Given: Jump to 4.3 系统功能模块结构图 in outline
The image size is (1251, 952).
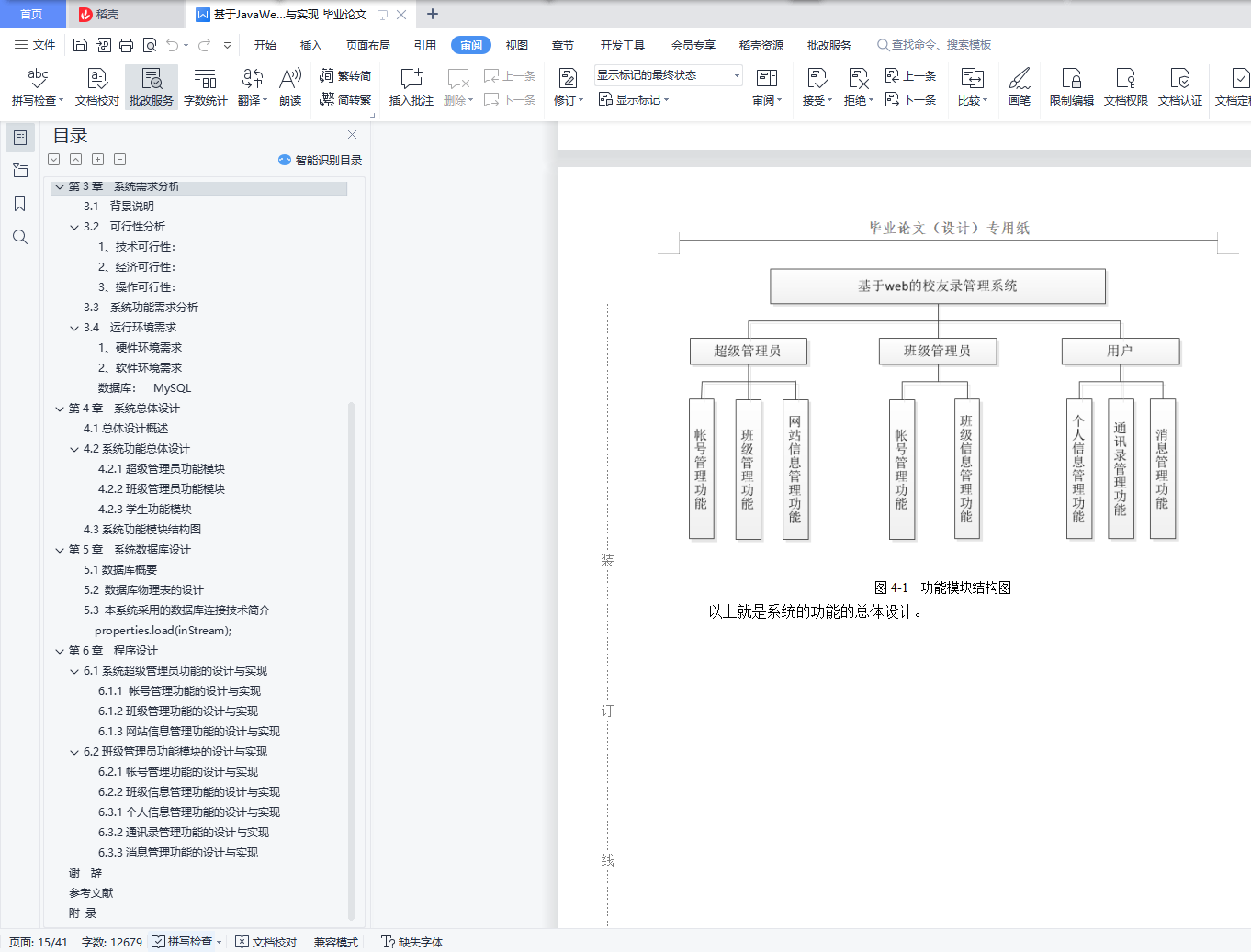Looking at the screenshot, I should point(142,530).
